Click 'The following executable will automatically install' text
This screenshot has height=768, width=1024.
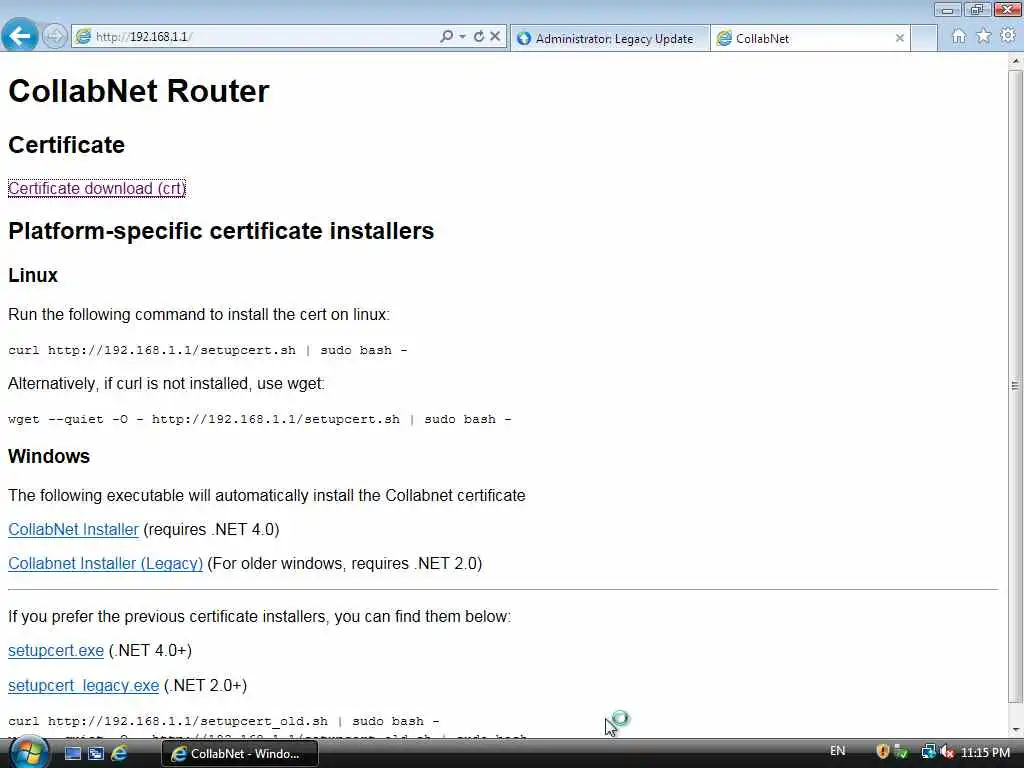(266, 496)
